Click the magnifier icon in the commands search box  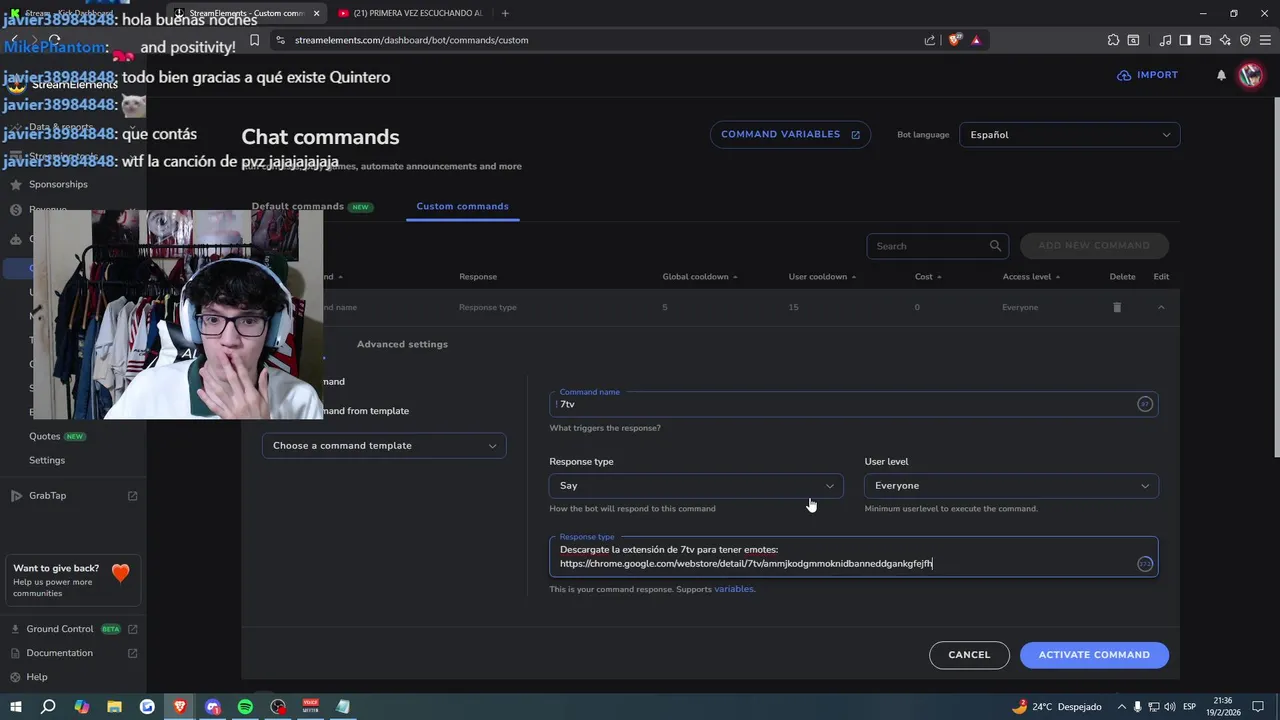[995, 246]
